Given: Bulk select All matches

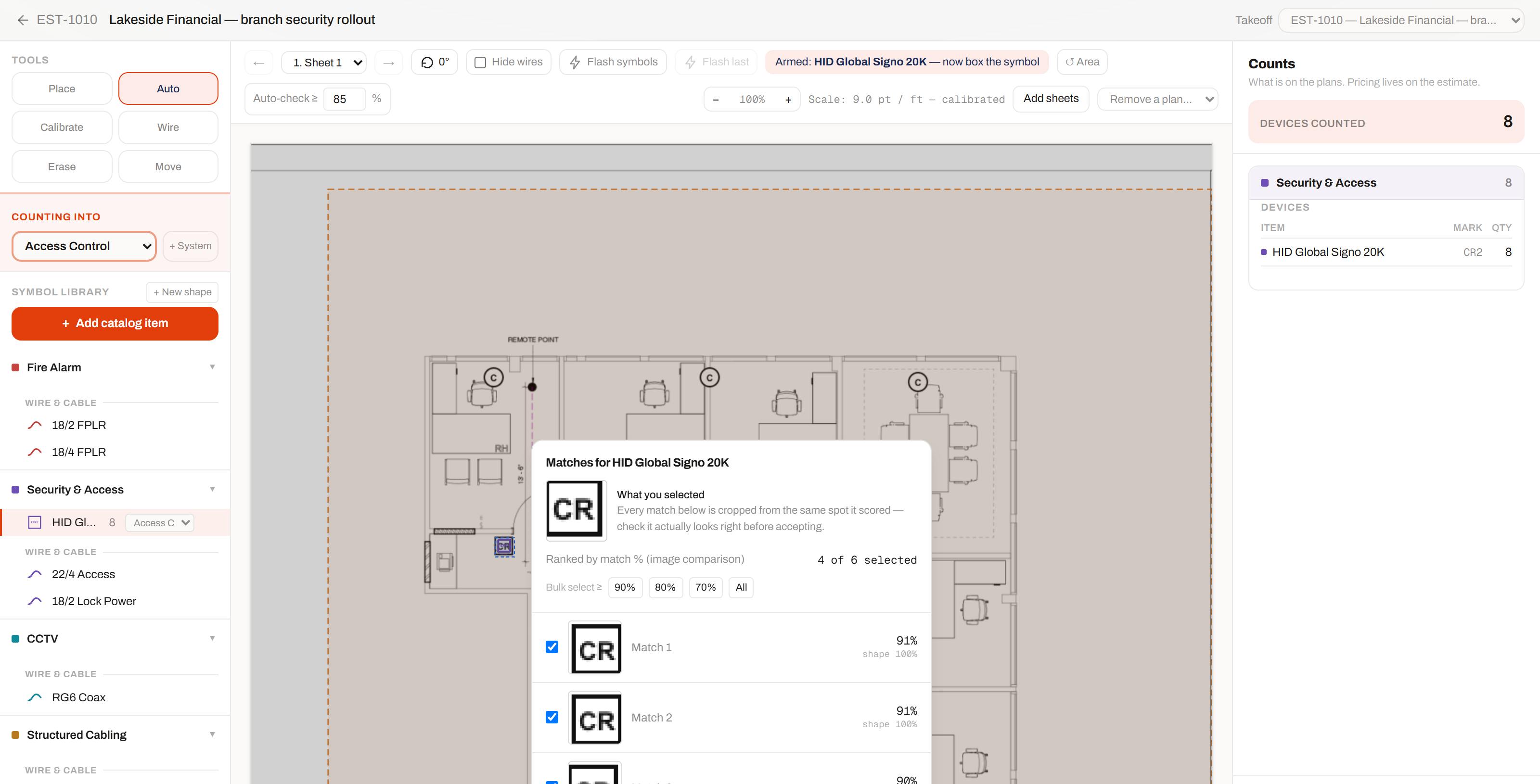Looking at the screenshot, I should [x=741, y=587].
